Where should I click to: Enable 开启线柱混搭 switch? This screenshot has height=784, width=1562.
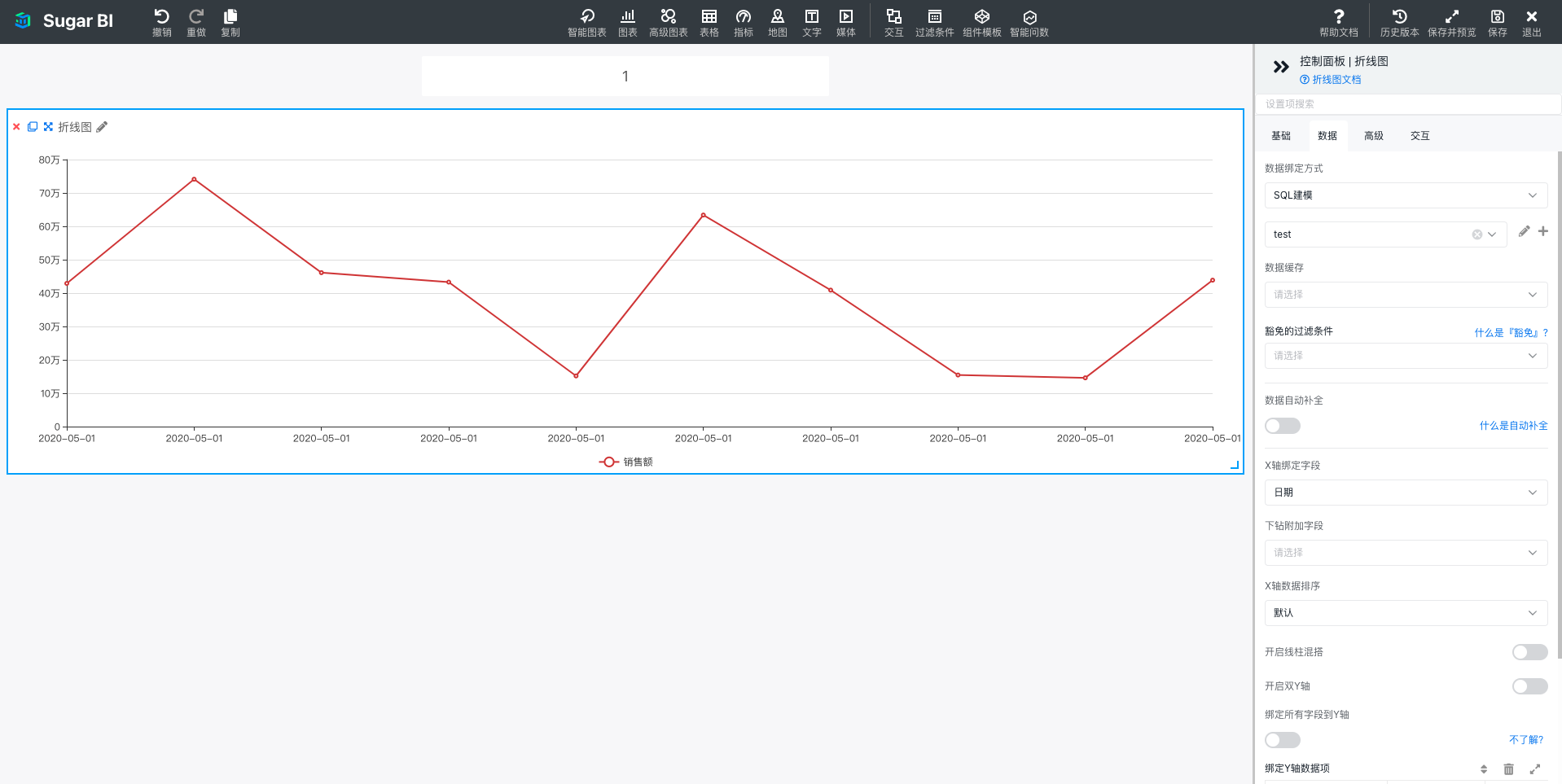1530,652
